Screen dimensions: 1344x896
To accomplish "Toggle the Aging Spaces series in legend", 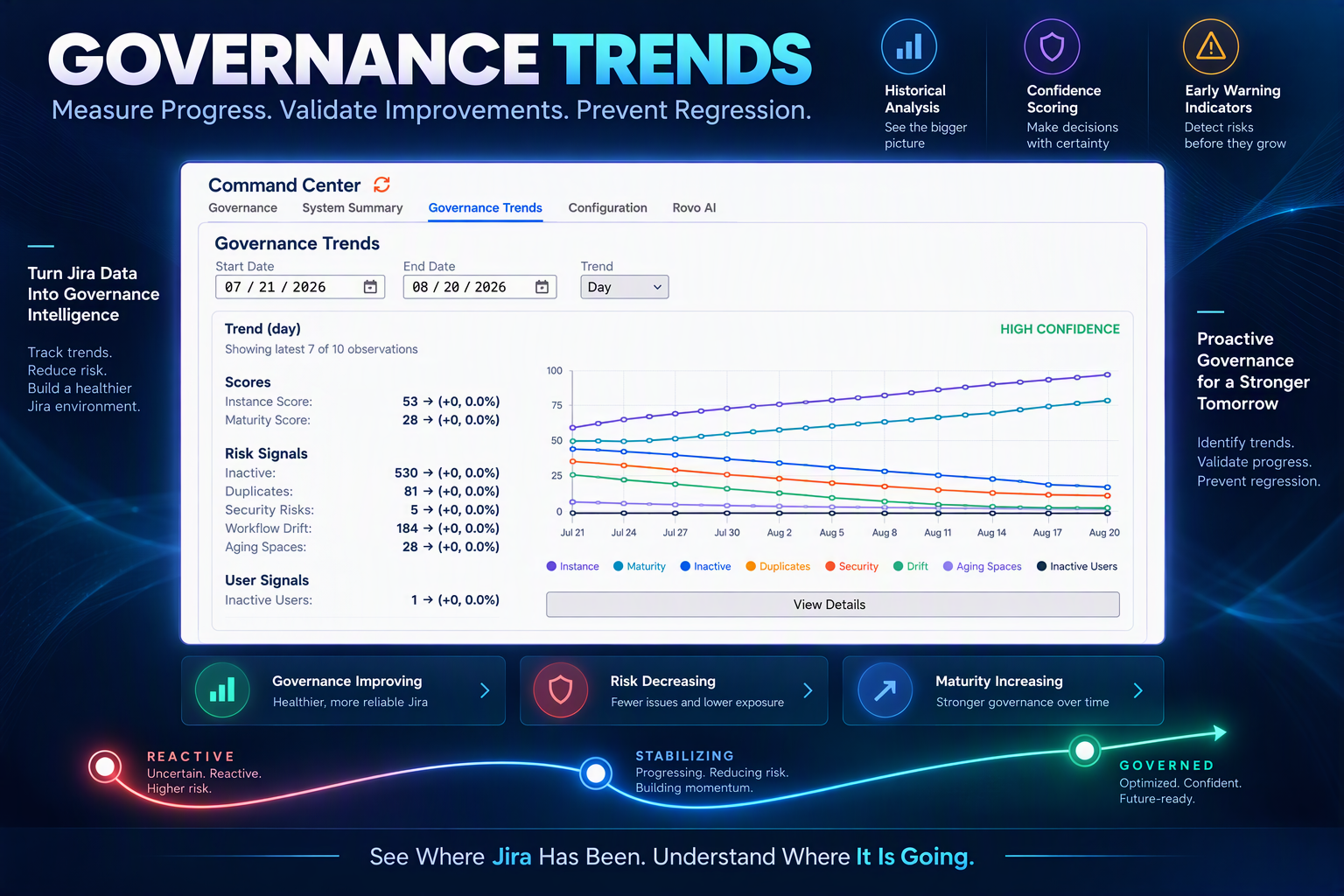I will 983,566.
